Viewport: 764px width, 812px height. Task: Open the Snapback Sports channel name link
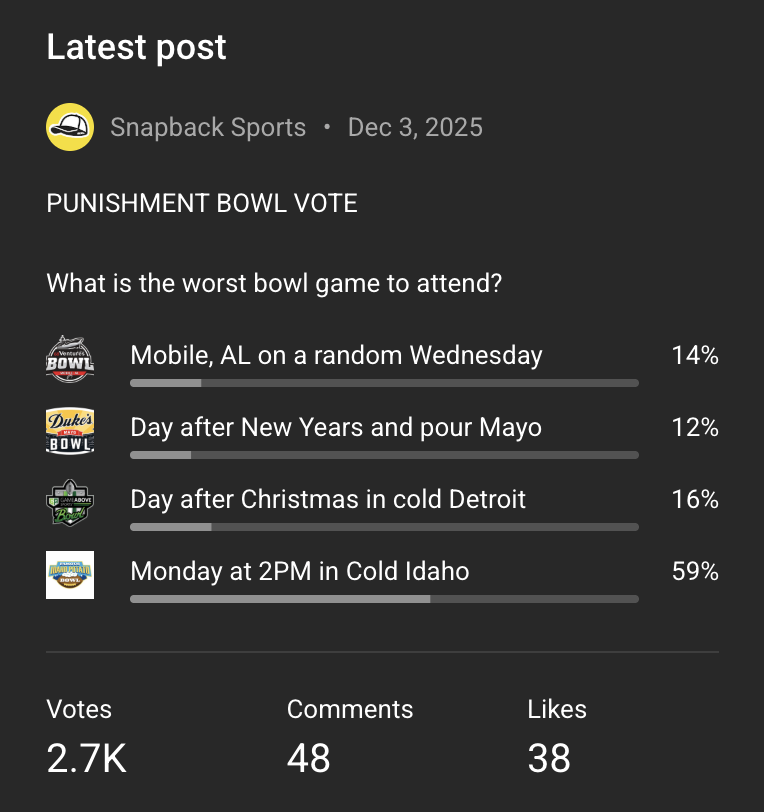click(x=208, y=128)
